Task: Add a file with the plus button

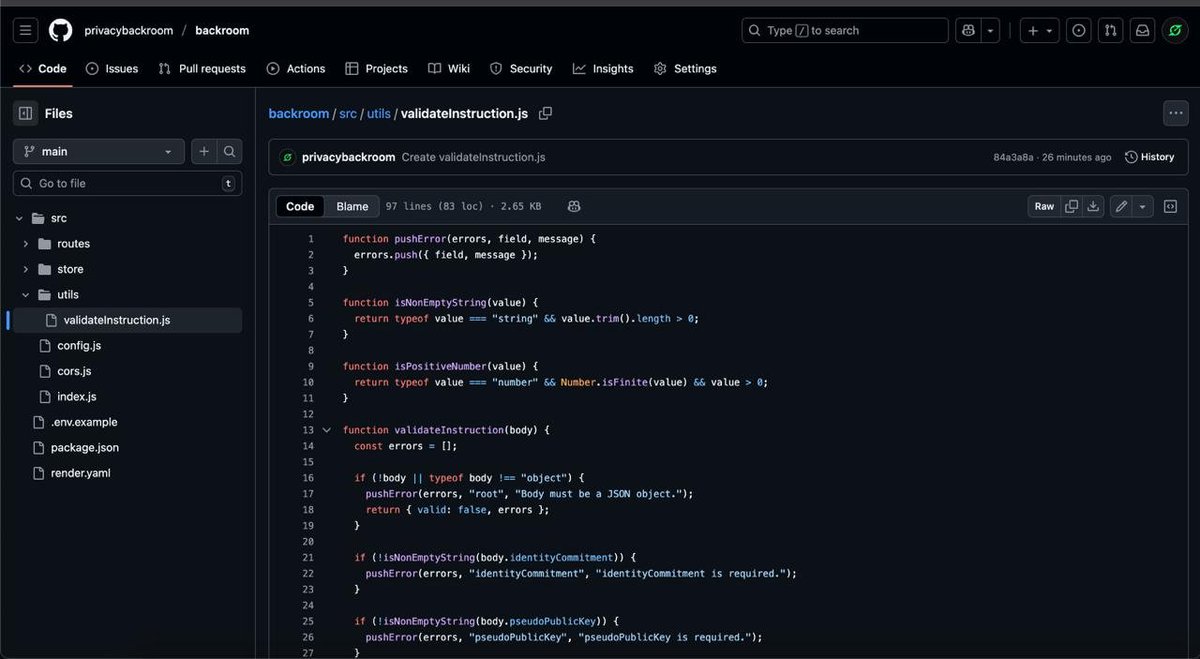Action: coord(204,151)
